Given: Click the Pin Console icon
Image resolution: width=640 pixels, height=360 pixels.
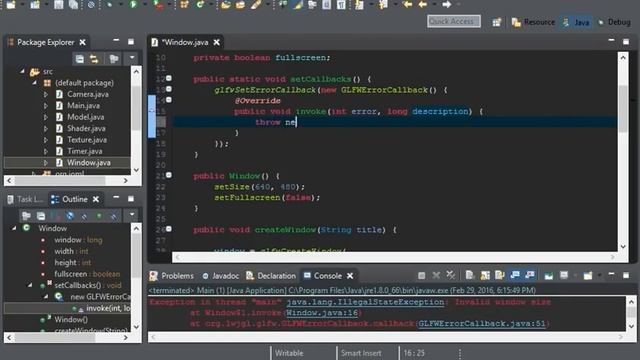Looking at the screenshot, I should [x=549, y=276].
